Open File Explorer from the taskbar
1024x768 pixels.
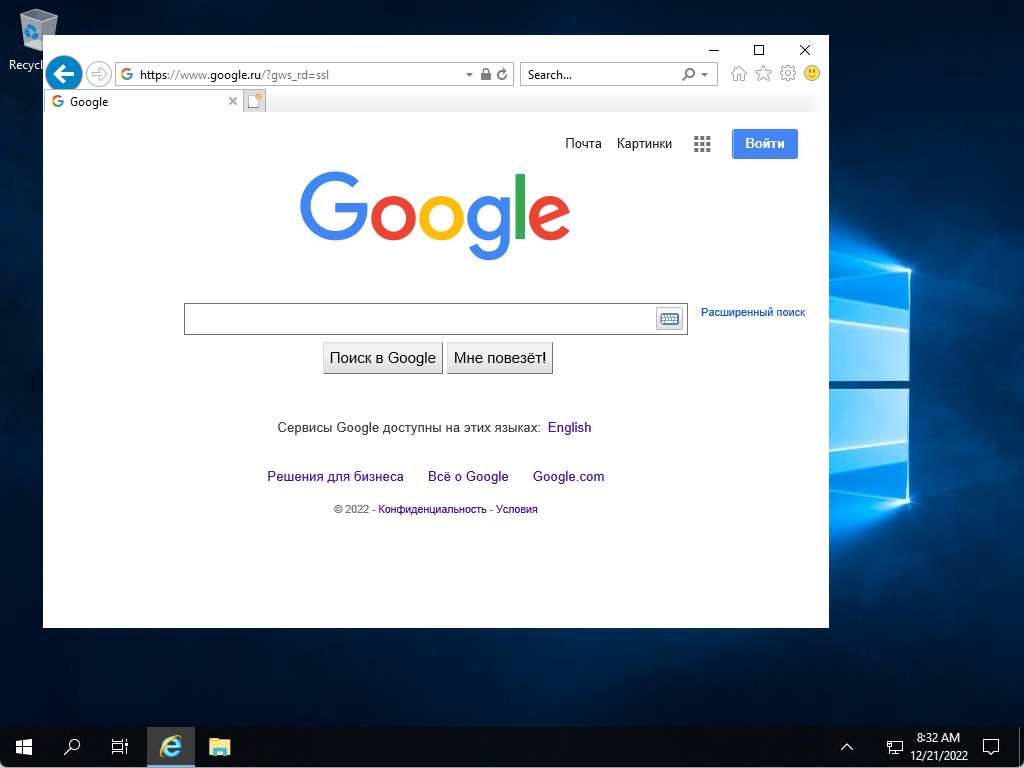coord(218,747)
